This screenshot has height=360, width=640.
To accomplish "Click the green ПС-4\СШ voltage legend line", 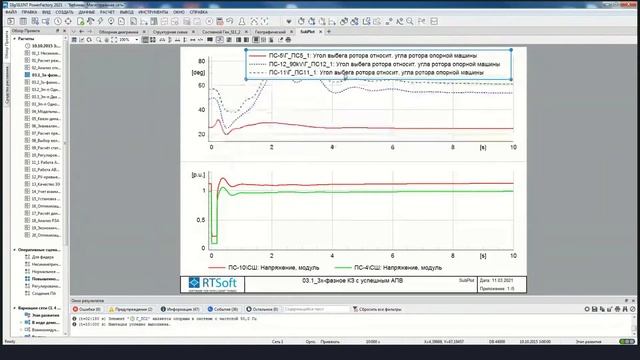I will 343,268.
